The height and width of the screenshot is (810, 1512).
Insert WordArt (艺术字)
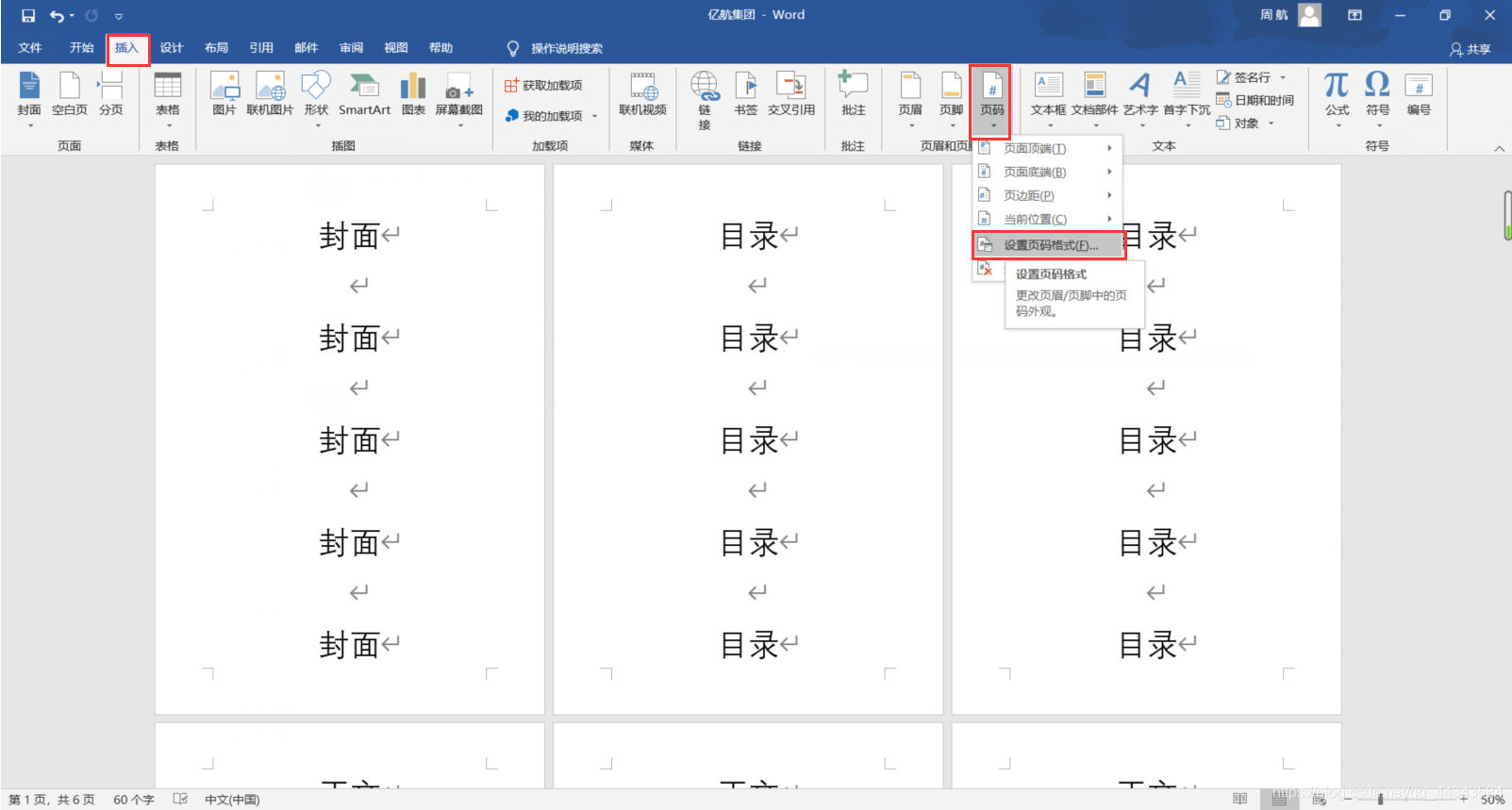1140,98
